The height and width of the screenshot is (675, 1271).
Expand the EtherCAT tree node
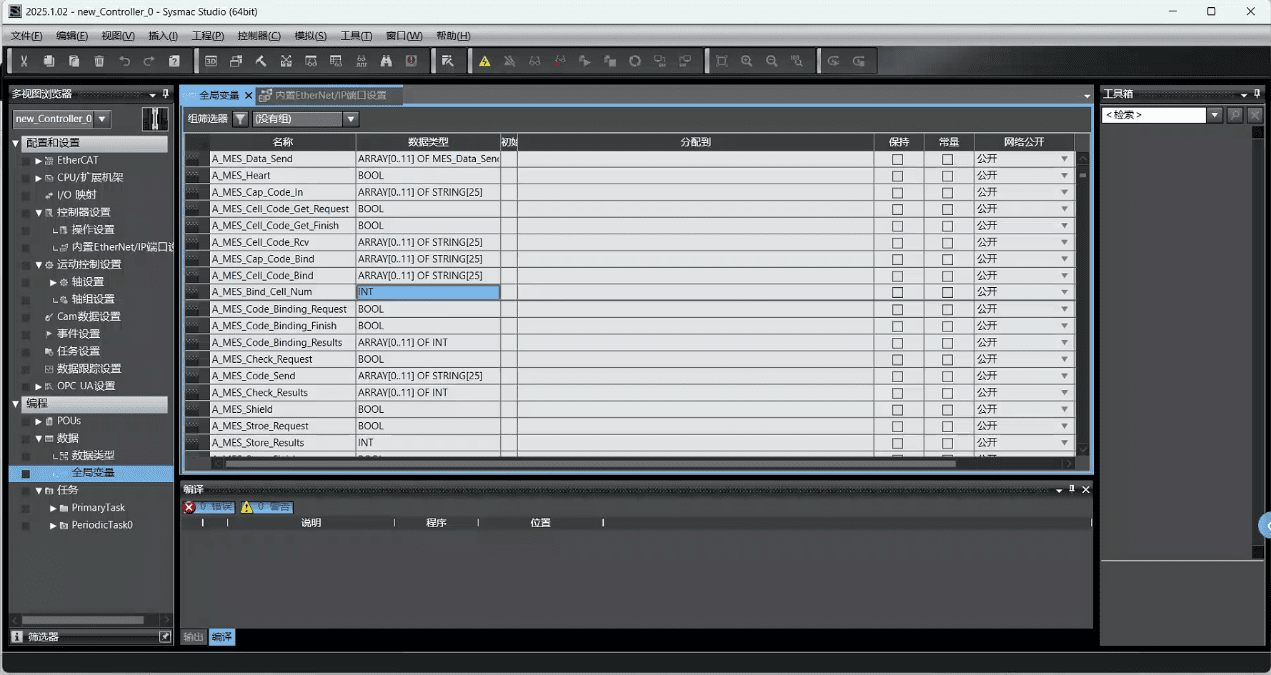(39, 161)
